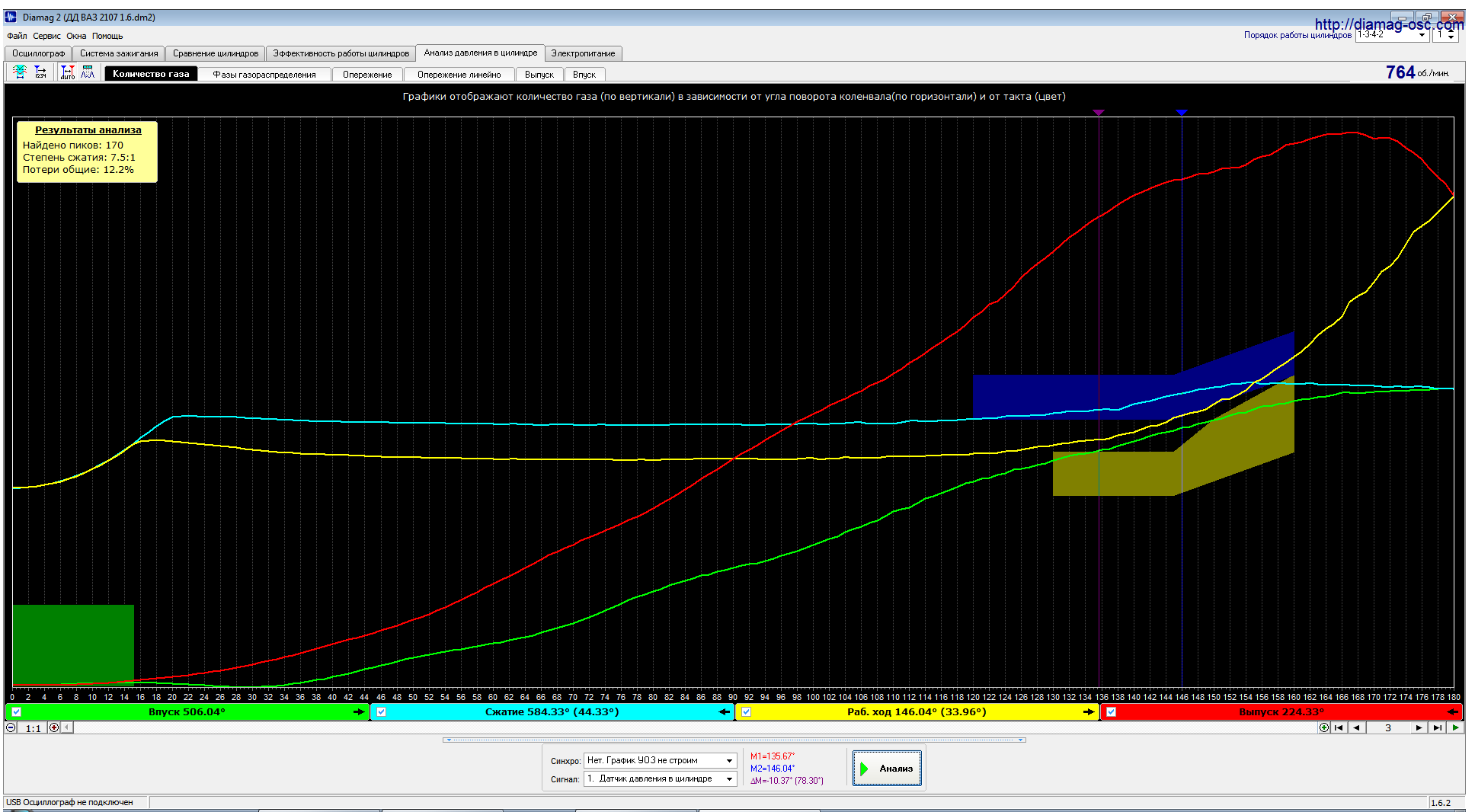1475x812 pixels.
Task: Click the cyan waveform scale toolbar icon
Action: 20,72
